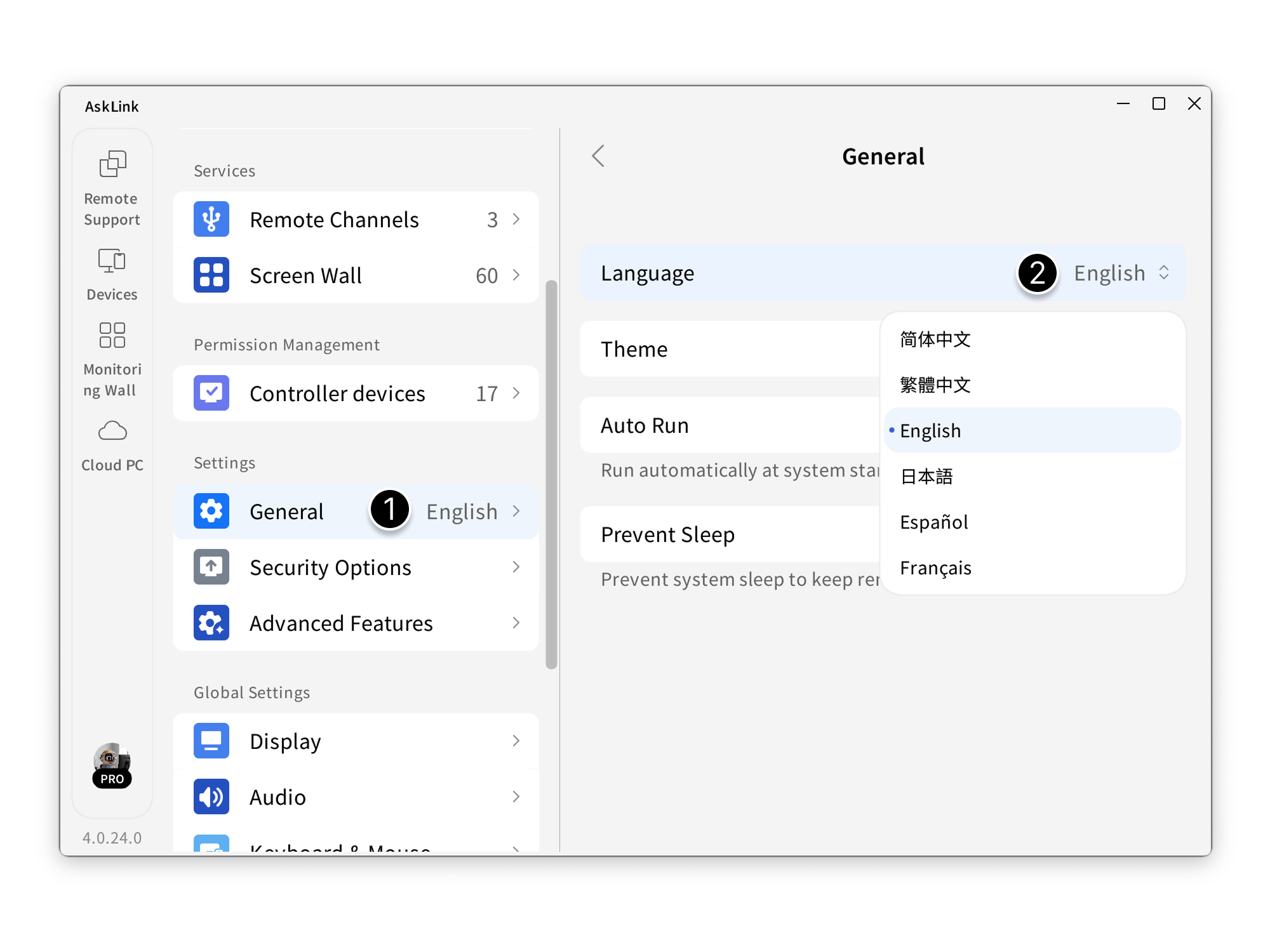Click the Advanced Features gear icon

coord(211,623)
